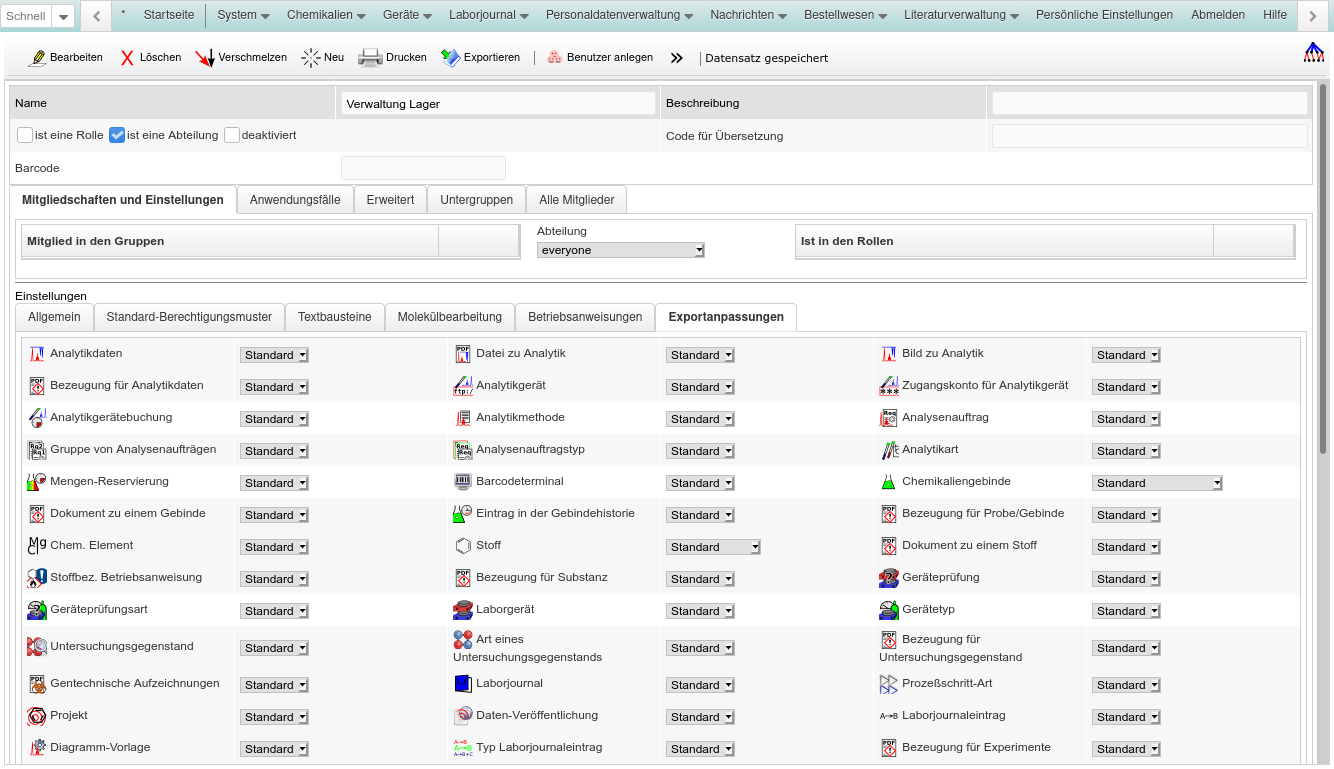The height and width of the screenshot is (769, 1334).
Task: Click the Beschreibung input field
Action: coord(1149,103)
